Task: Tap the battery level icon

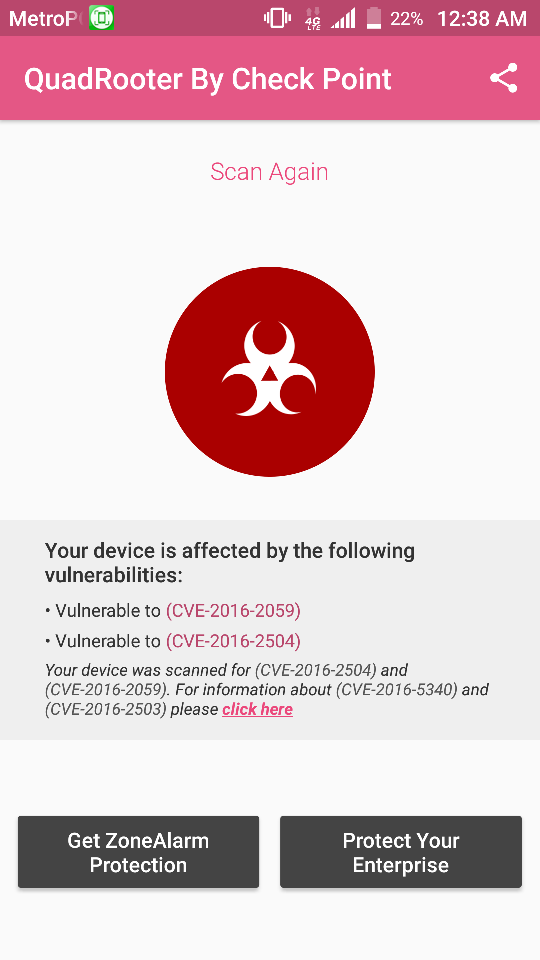Action: [x=373, y=18]
